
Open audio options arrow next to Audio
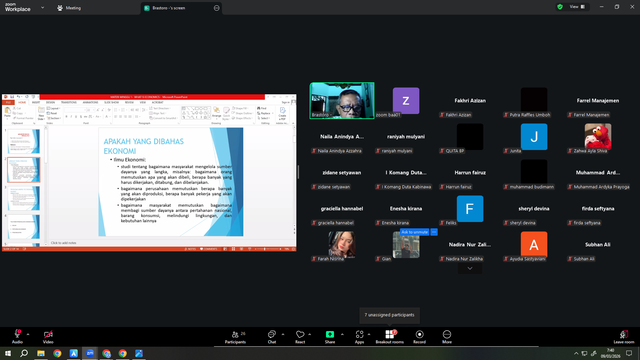(x=28, y=334)
